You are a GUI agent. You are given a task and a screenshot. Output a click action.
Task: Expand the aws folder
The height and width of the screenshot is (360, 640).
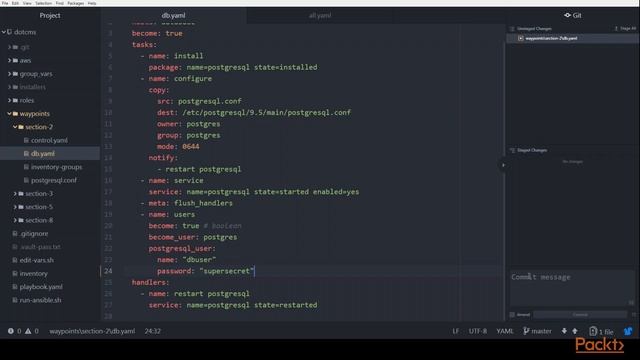(x=9, y=60)
